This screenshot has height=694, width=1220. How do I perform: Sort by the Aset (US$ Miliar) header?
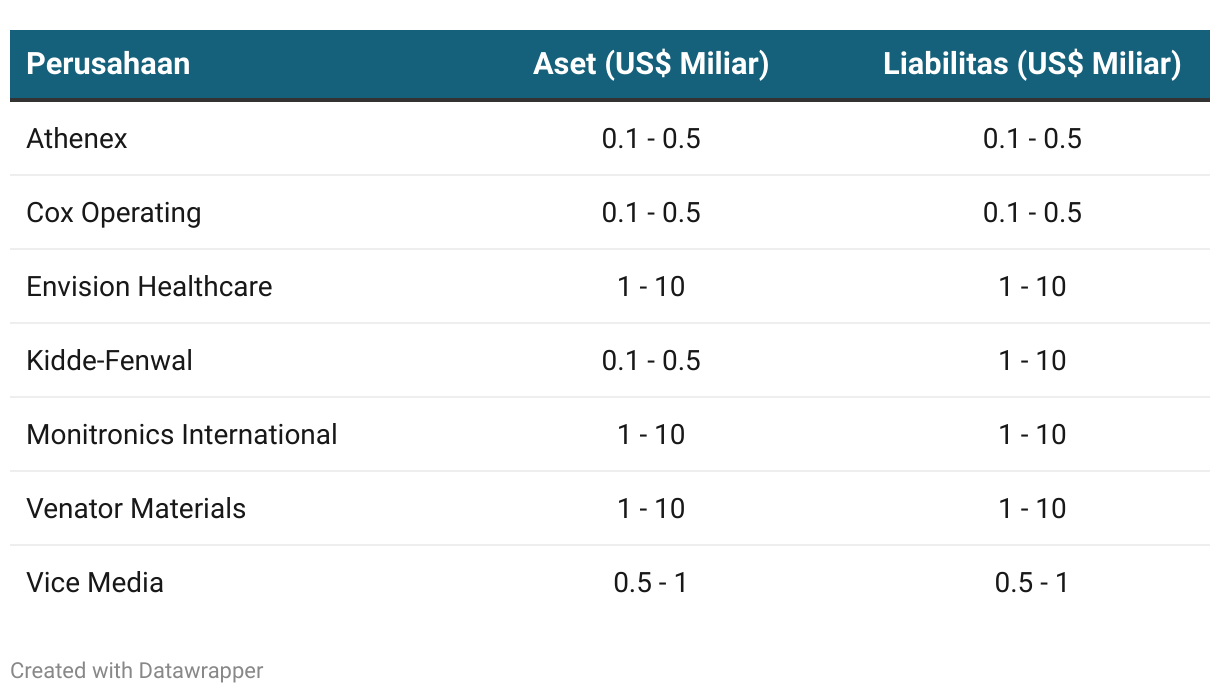pos(651,64)
